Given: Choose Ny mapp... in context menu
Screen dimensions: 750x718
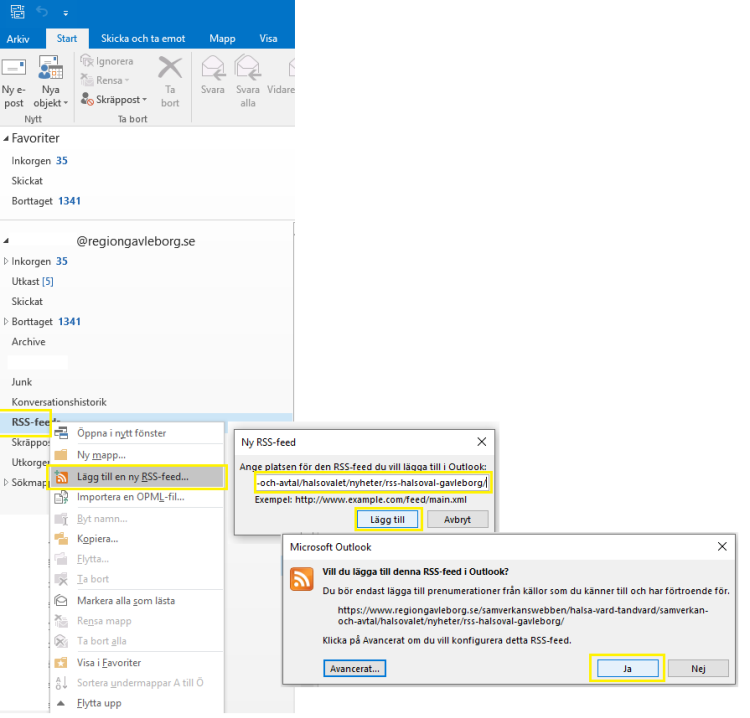Looking at the screenshot, I should (x=101, y=455).
